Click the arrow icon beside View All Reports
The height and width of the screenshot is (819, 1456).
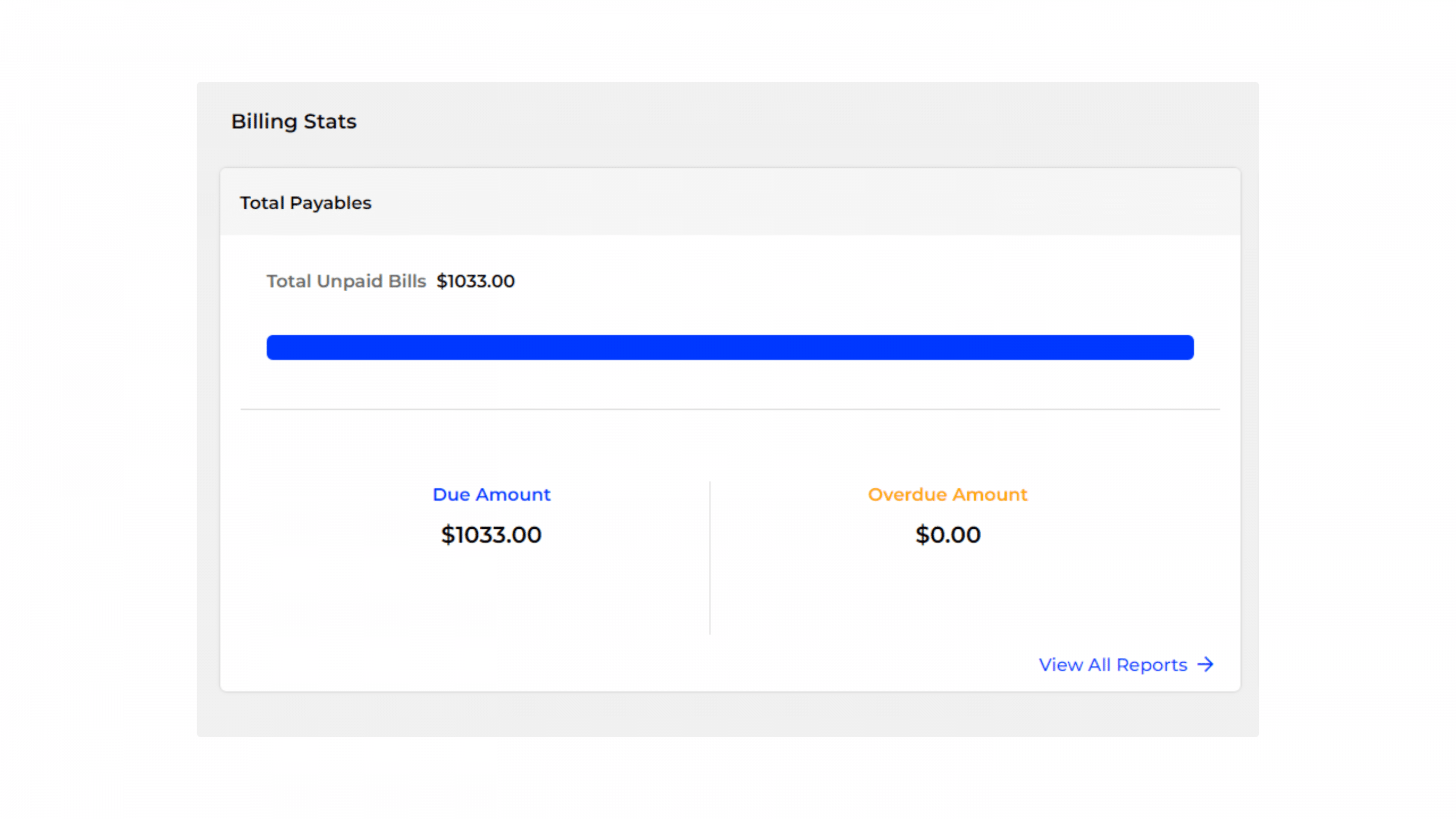(x=1206, y=664)
